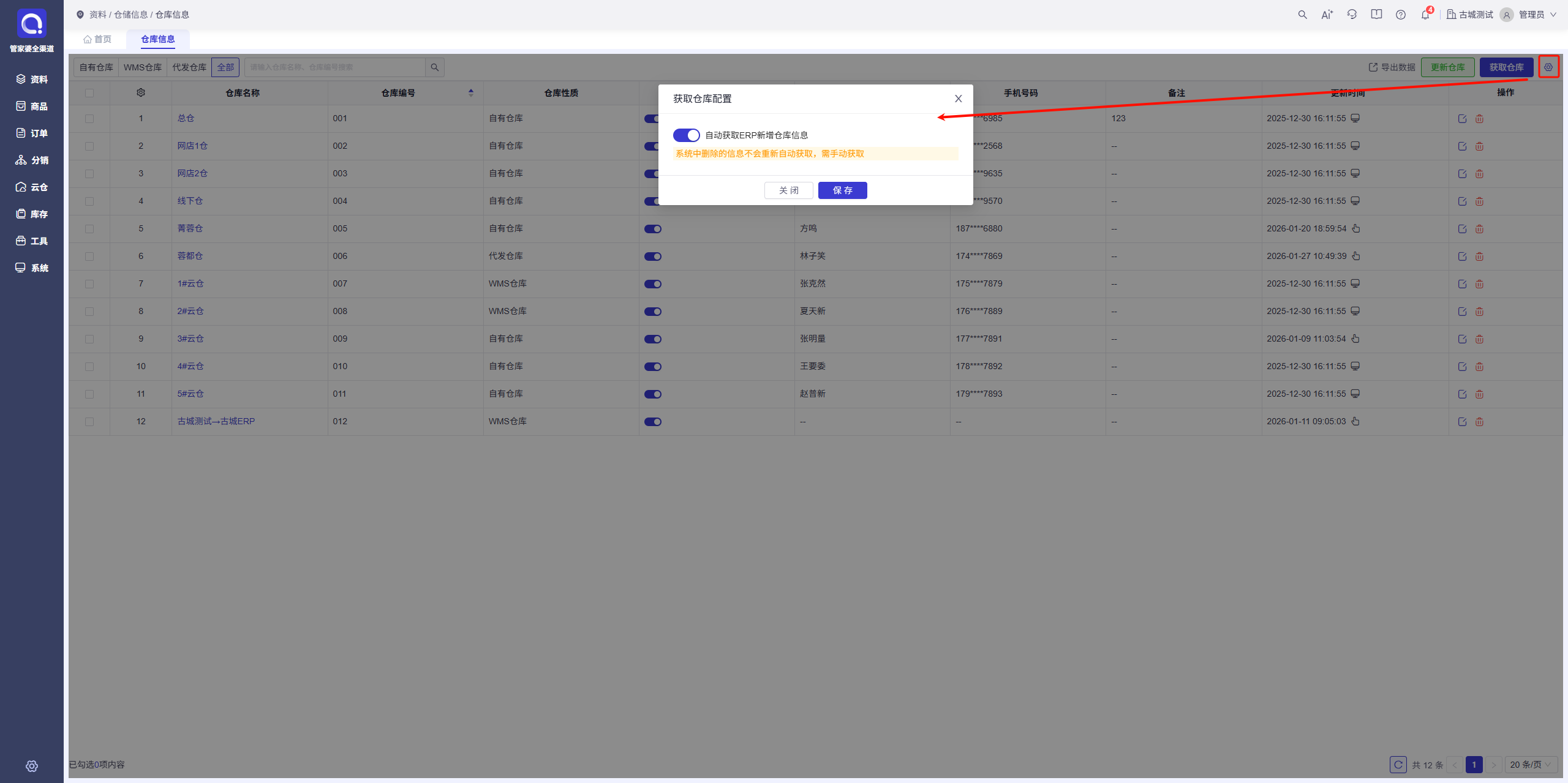Click the 保存 button in dialog
The width and height of the screenshot is (1568, 783).
point(843,190)
